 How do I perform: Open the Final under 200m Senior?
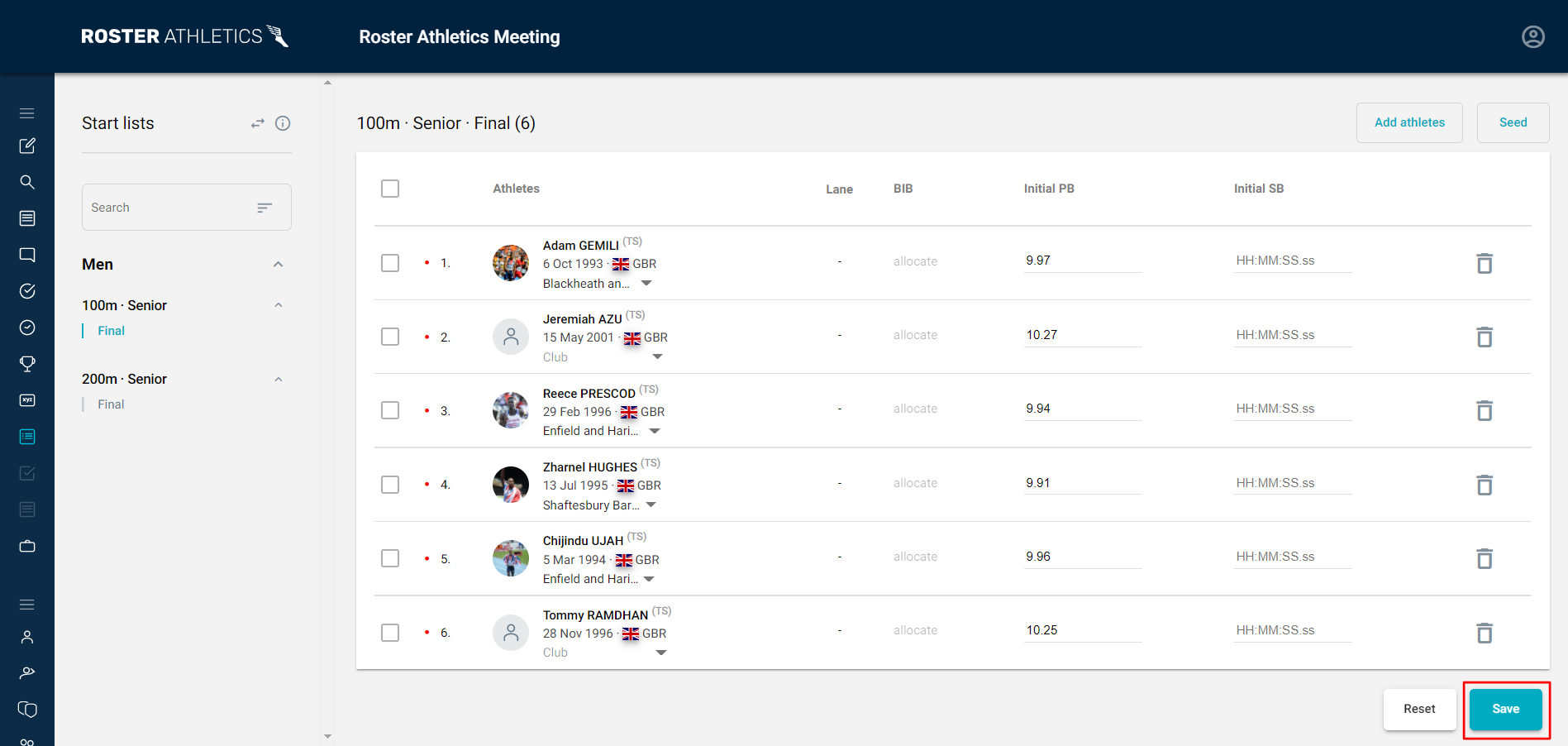110,404
